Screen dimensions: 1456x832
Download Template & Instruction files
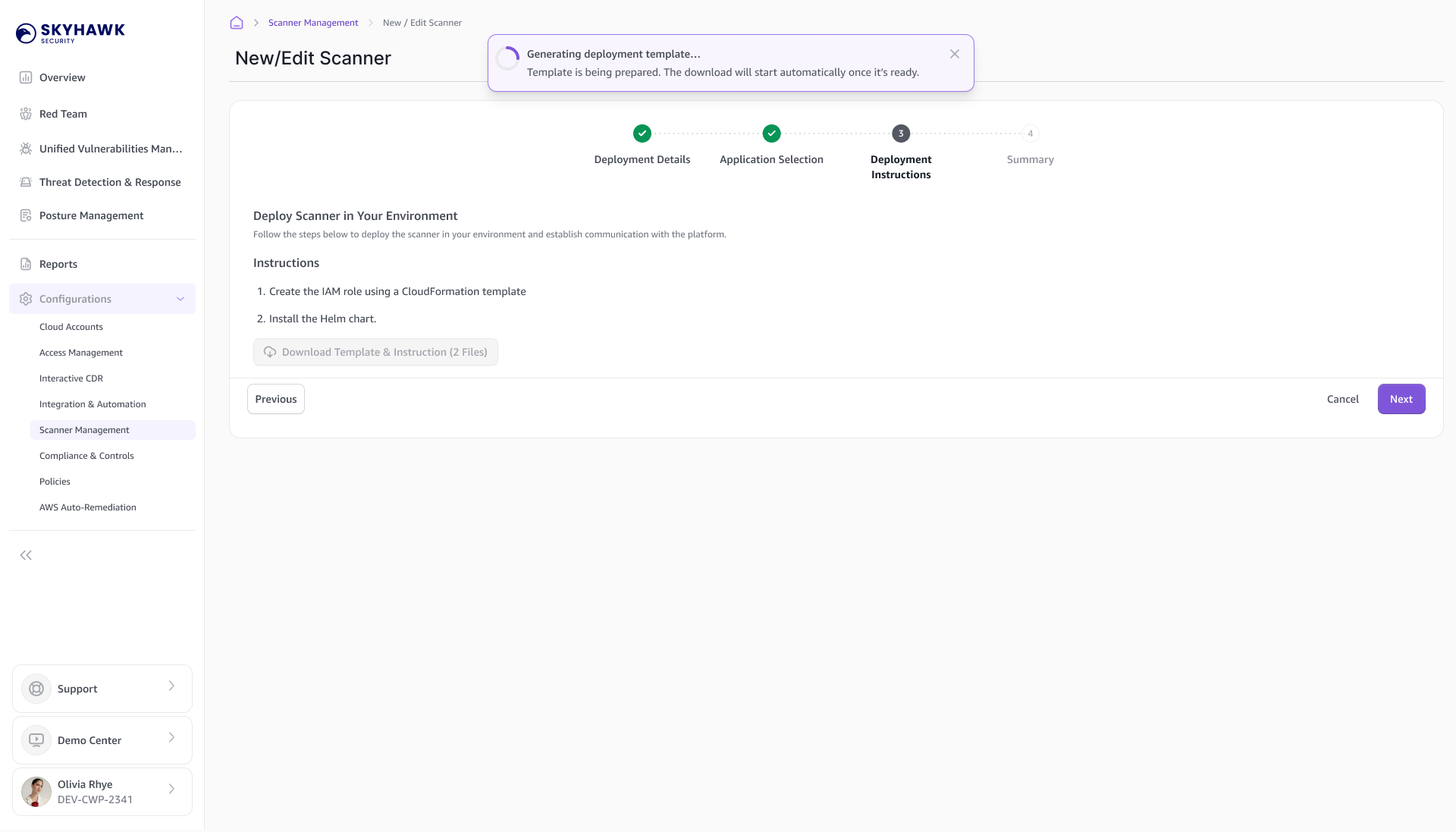click(x=375, y=352)
